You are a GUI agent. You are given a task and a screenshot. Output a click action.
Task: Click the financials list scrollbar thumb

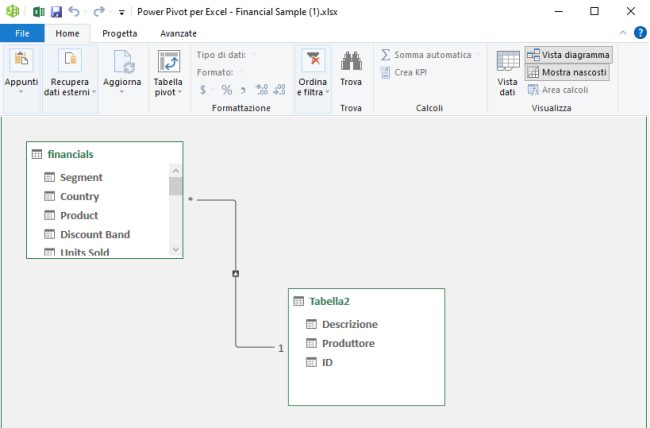175,186
